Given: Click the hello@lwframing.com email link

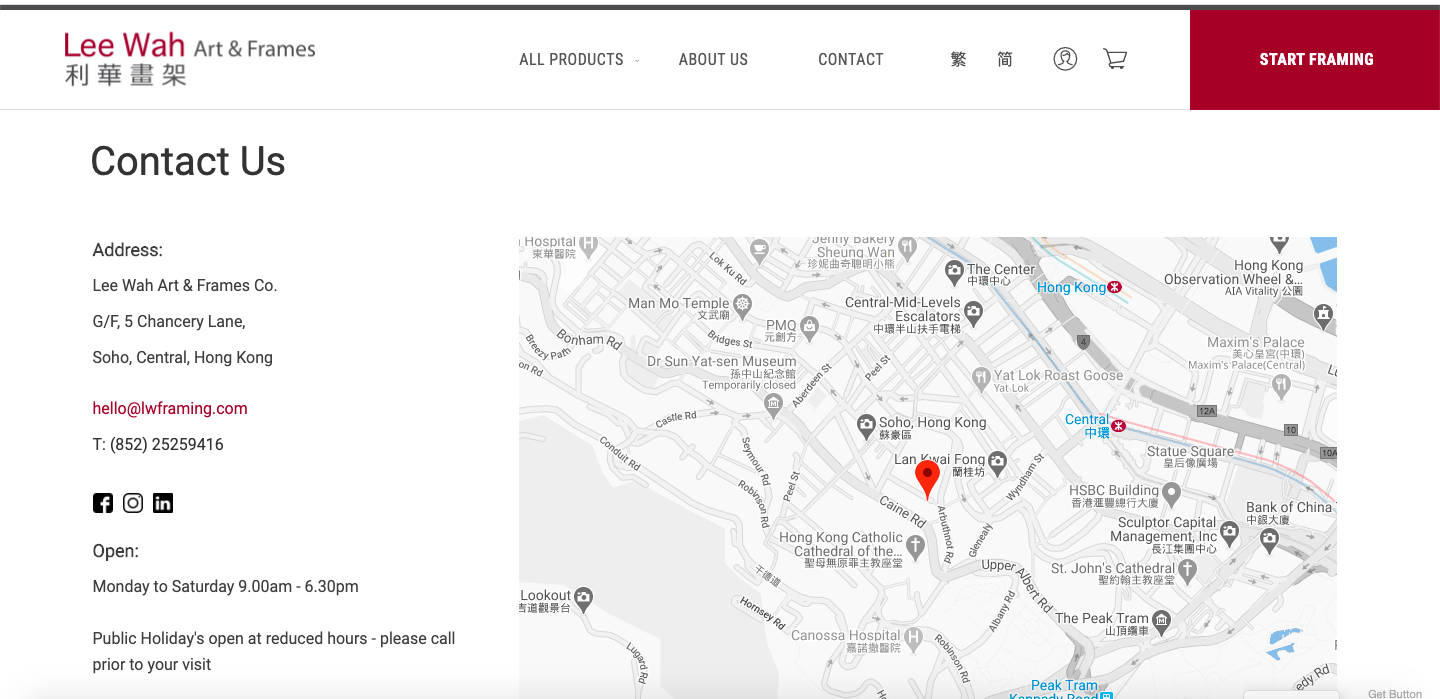Looking at the screenshot, I should click(170, 408).
